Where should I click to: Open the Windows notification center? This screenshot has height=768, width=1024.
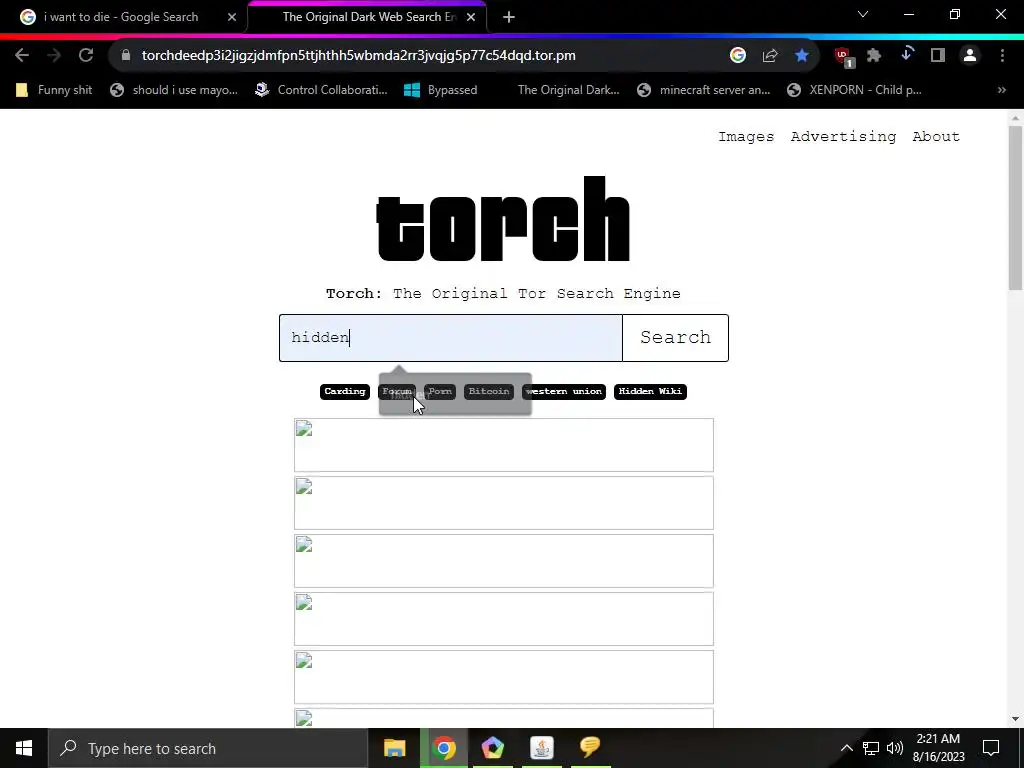(x=991, y=748)
